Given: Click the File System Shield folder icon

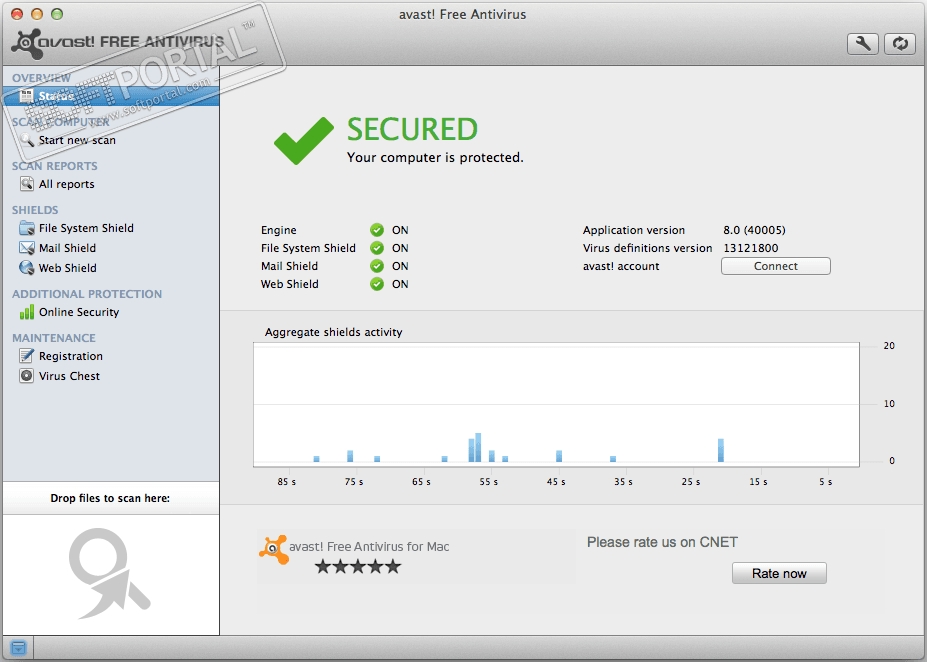Looking at the screenshot, I should [27, 228].
